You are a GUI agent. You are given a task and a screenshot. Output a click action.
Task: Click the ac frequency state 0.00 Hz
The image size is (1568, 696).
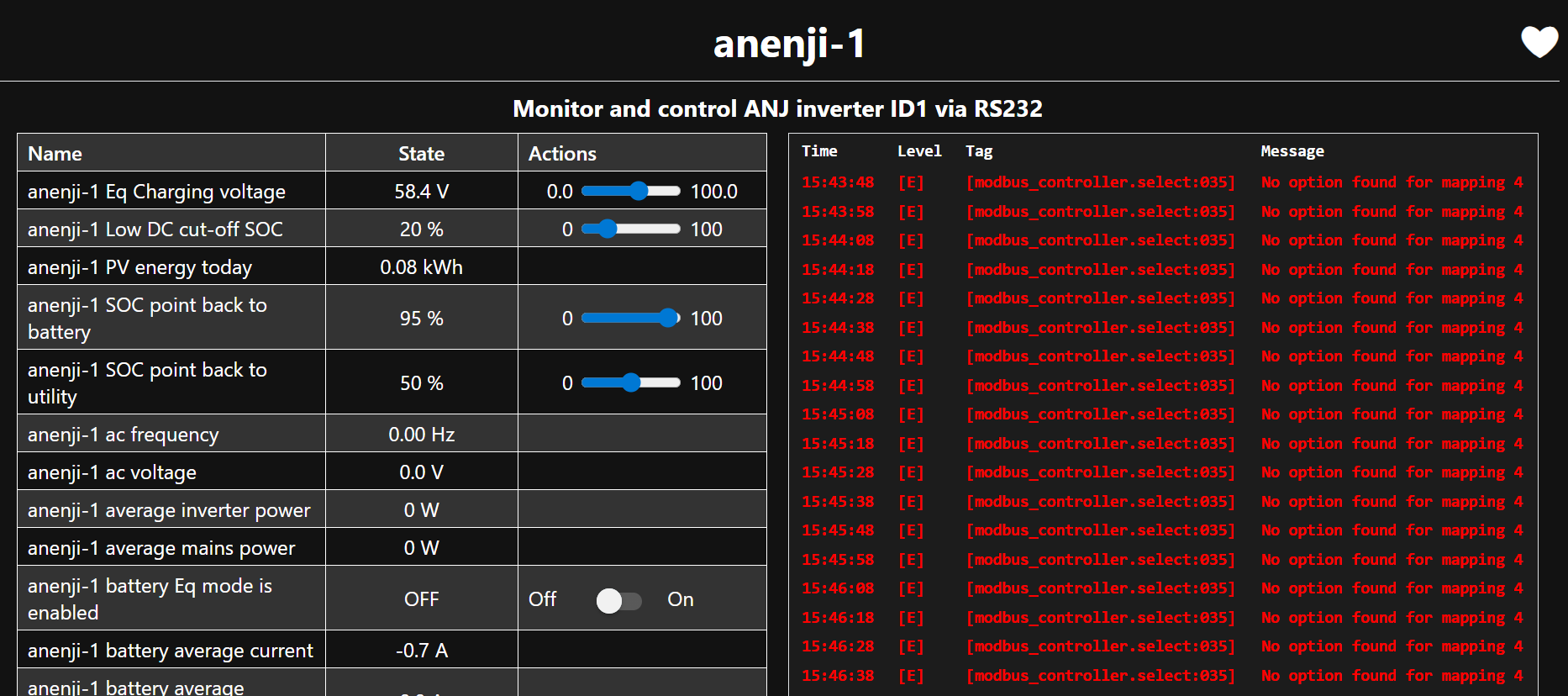[421, 435]
